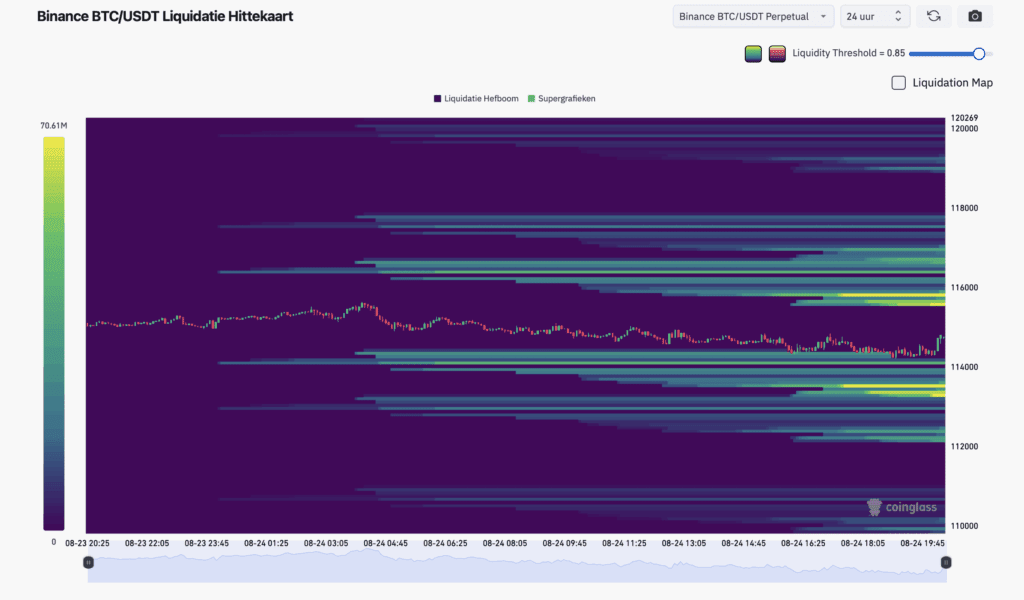Viewport: 1024px width, 600px height.
Task: Click the middle of the range navigator area
Action: tap(517, 566)
